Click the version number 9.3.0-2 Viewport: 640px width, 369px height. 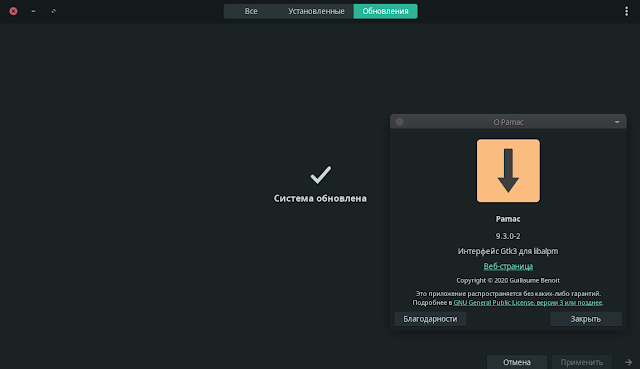[x=508, y=236]
